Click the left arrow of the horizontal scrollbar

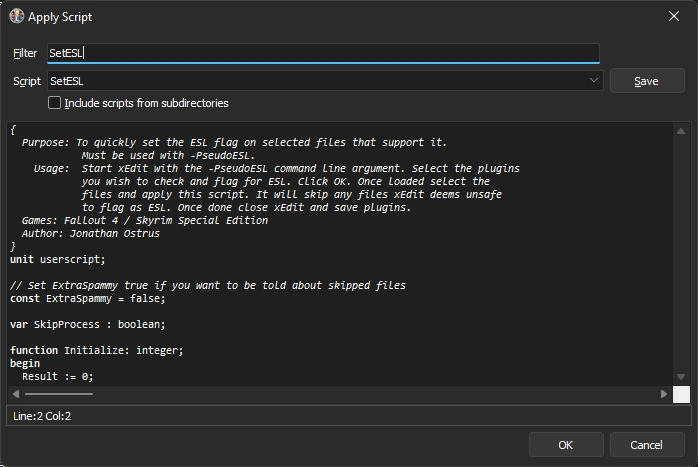15,394
